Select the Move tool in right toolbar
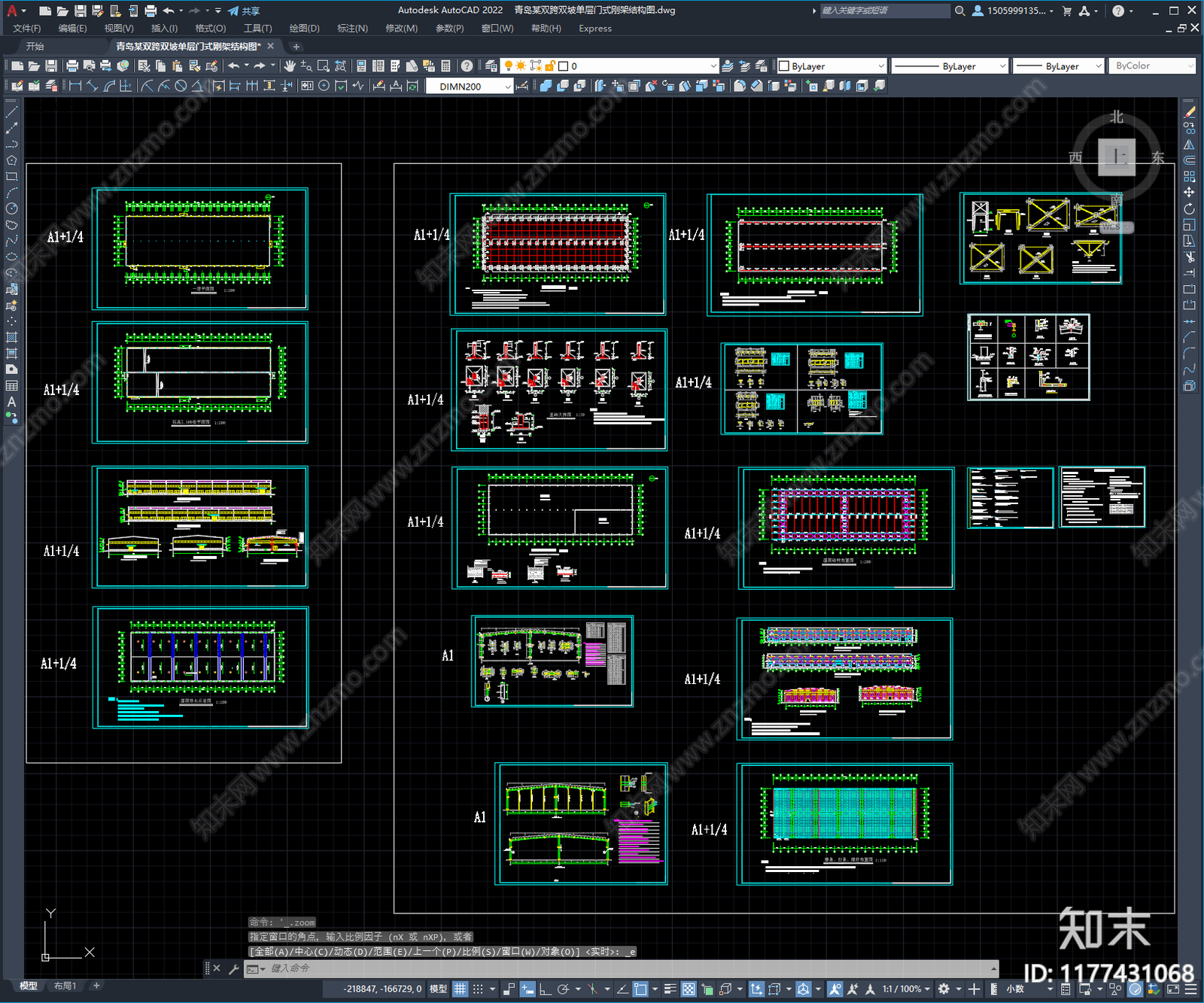 (x=1190, y=193)
